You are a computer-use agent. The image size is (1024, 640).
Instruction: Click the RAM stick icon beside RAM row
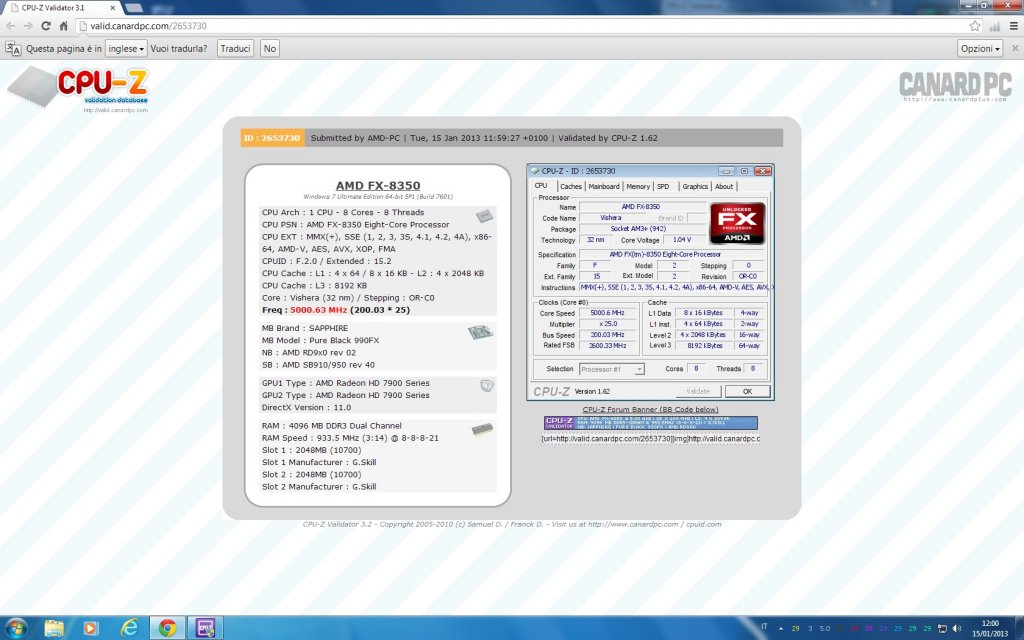coord(482,430)
